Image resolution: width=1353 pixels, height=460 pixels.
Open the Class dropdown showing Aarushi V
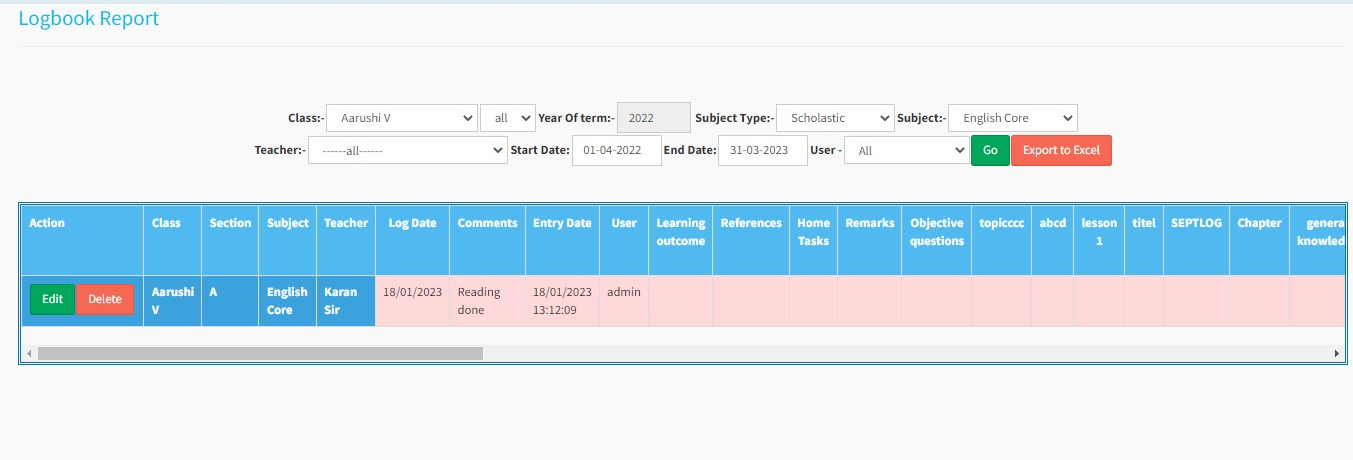pyautogui.click(x=401, y=118)
